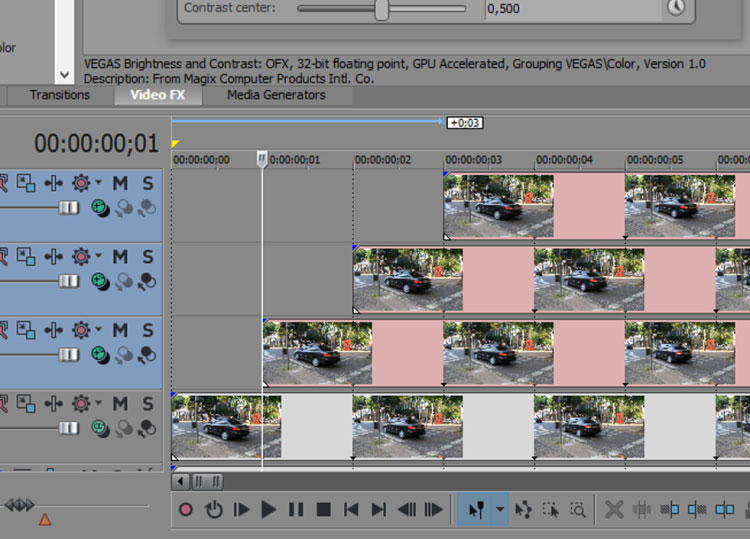The image size is (750, 539).
Task: Mute the second video track
Action: 120,257
